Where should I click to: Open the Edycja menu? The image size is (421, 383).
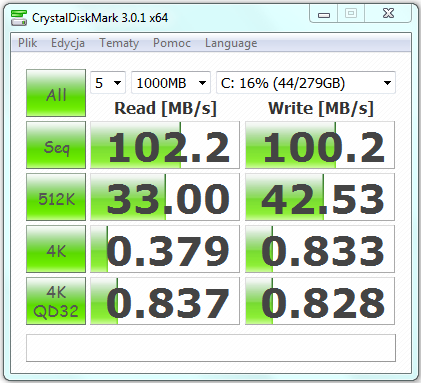pos(68,43)
